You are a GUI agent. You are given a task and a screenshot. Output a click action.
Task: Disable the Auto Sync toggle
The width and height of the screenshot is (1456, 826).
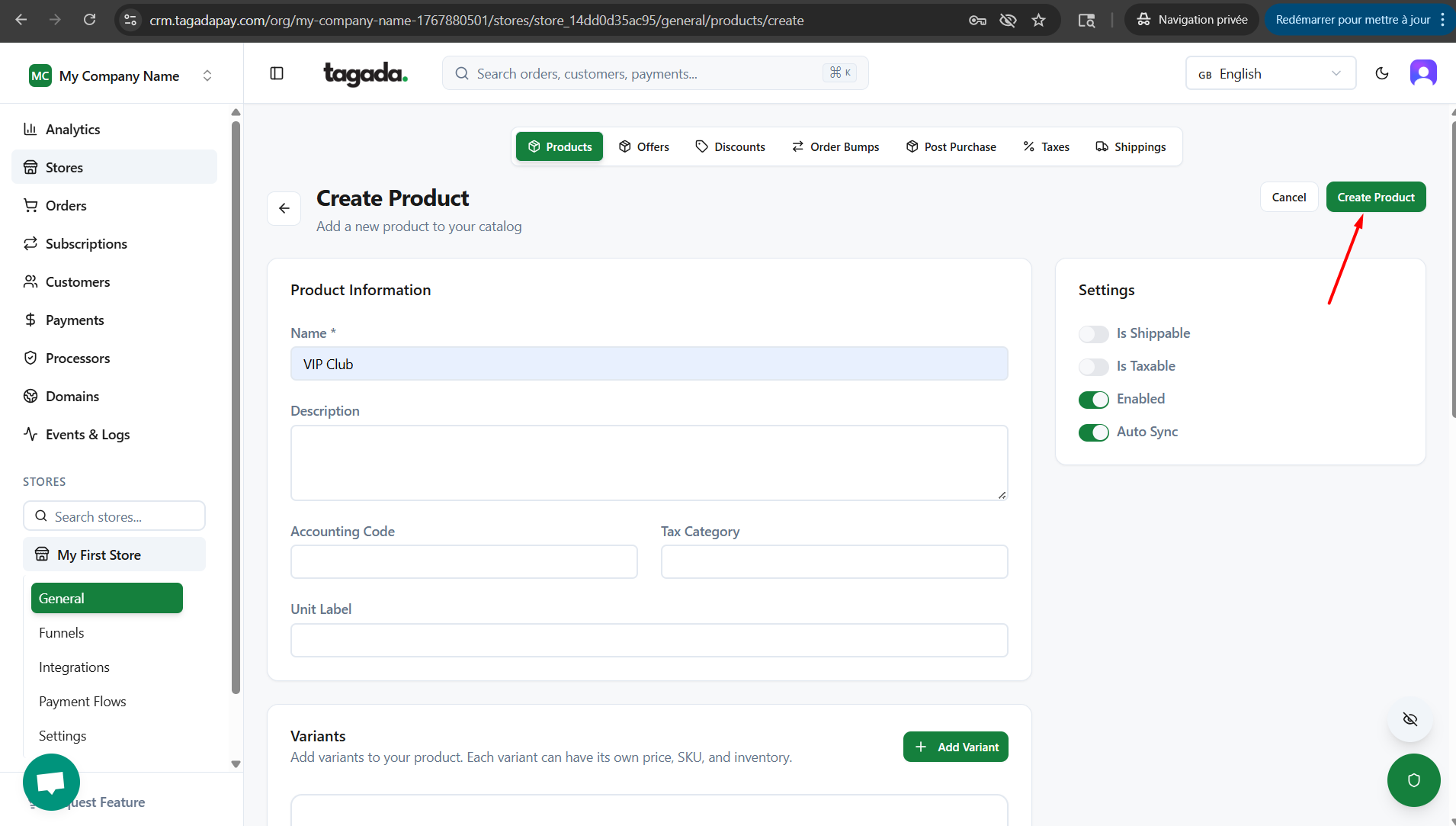click(1093, 432)
